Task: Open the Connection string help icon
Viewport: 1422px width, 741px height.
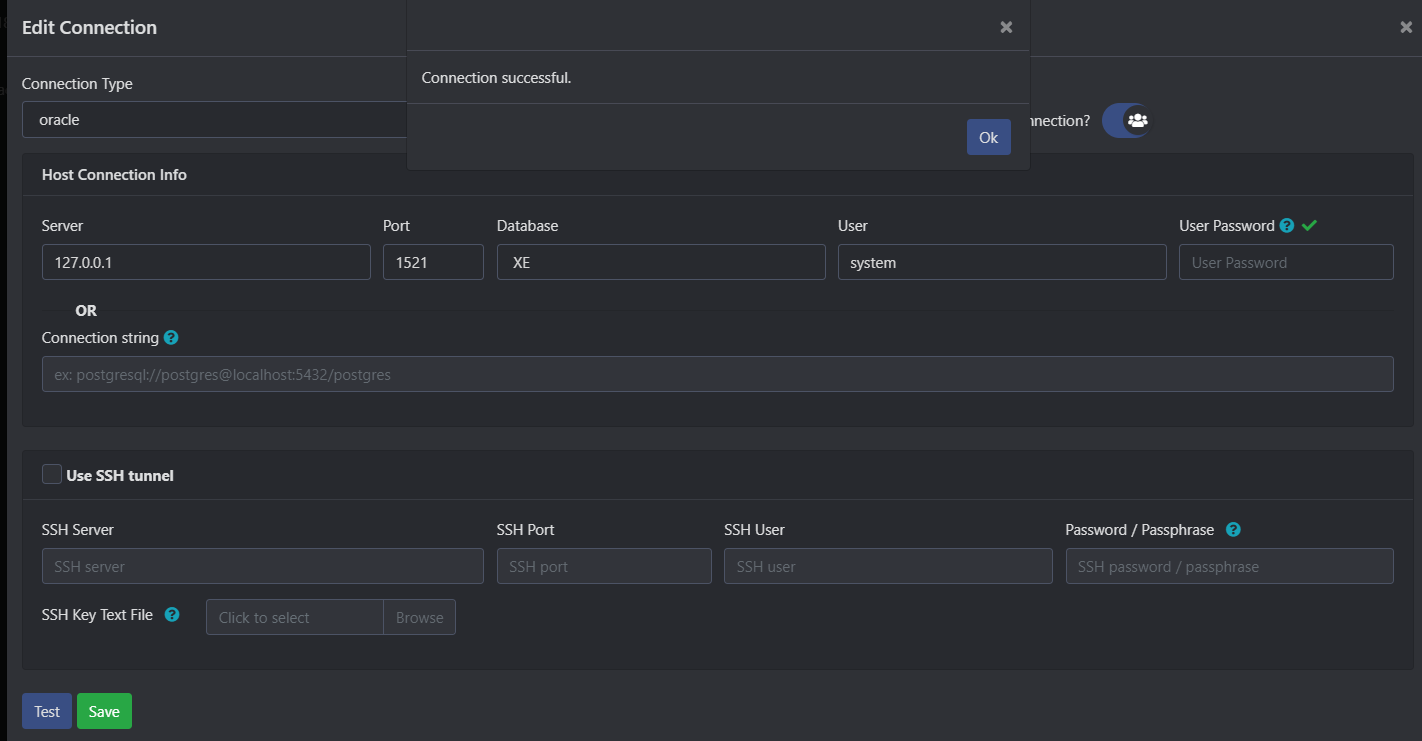Action: click(x=171, y=338)
